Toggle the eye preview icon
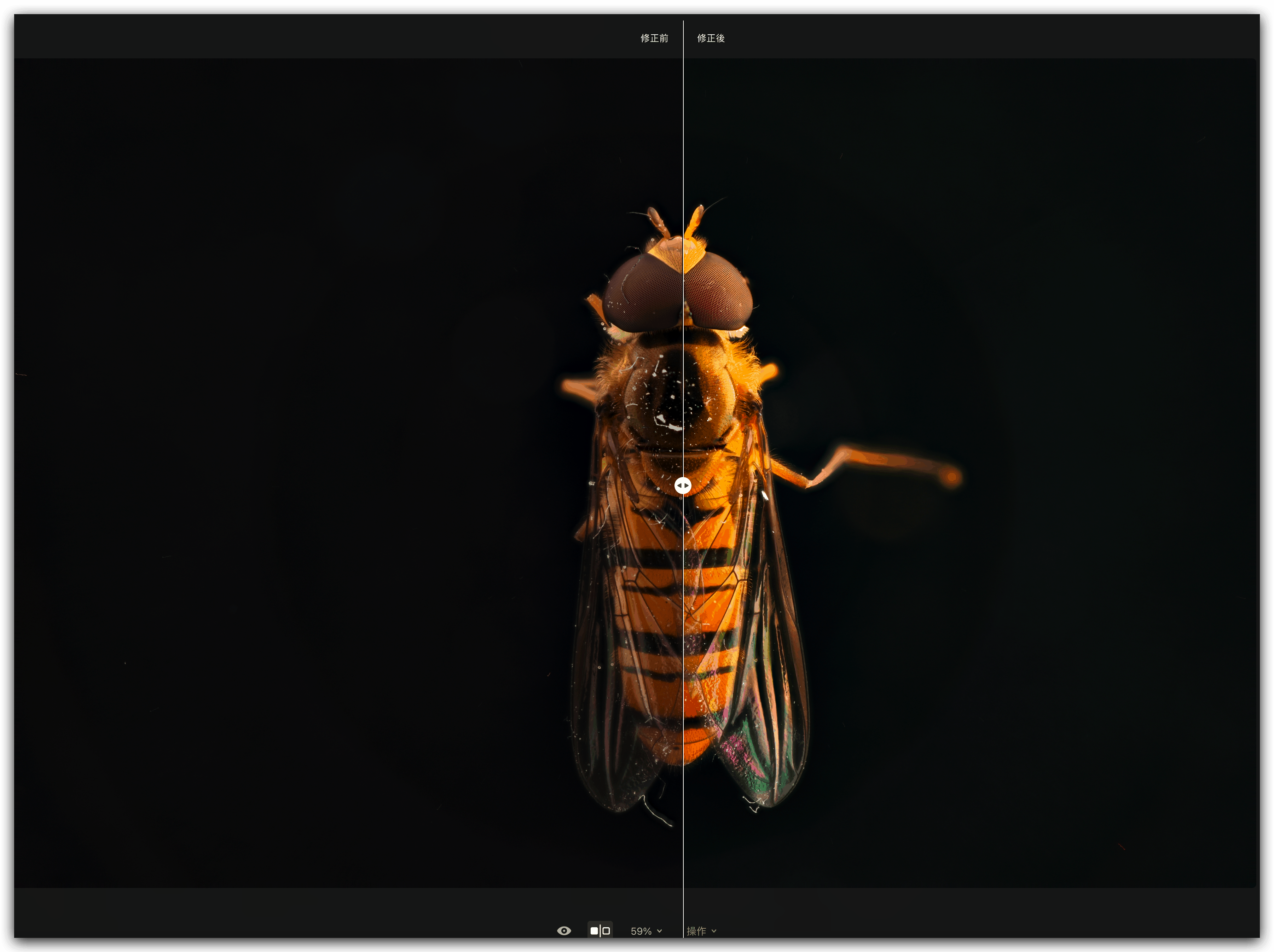 (564, 931)
